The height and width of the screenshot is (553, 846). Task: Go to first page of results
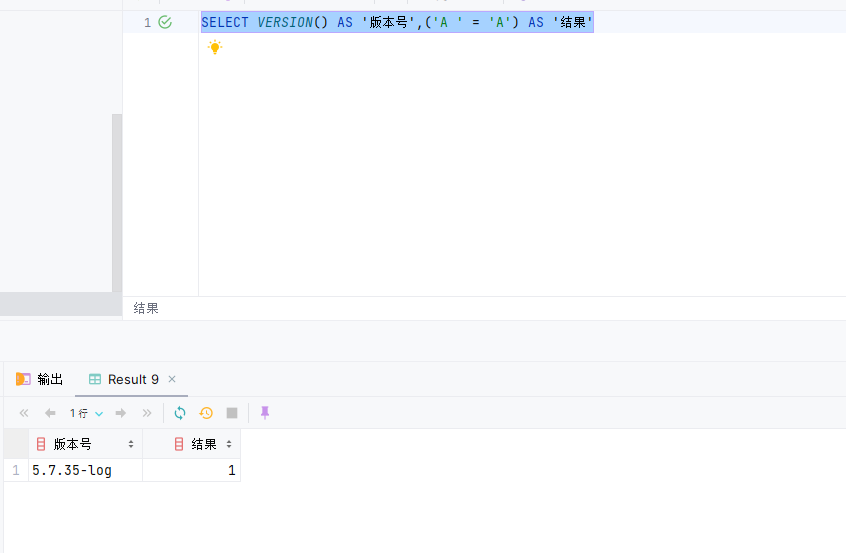click(x=24, y=413)
